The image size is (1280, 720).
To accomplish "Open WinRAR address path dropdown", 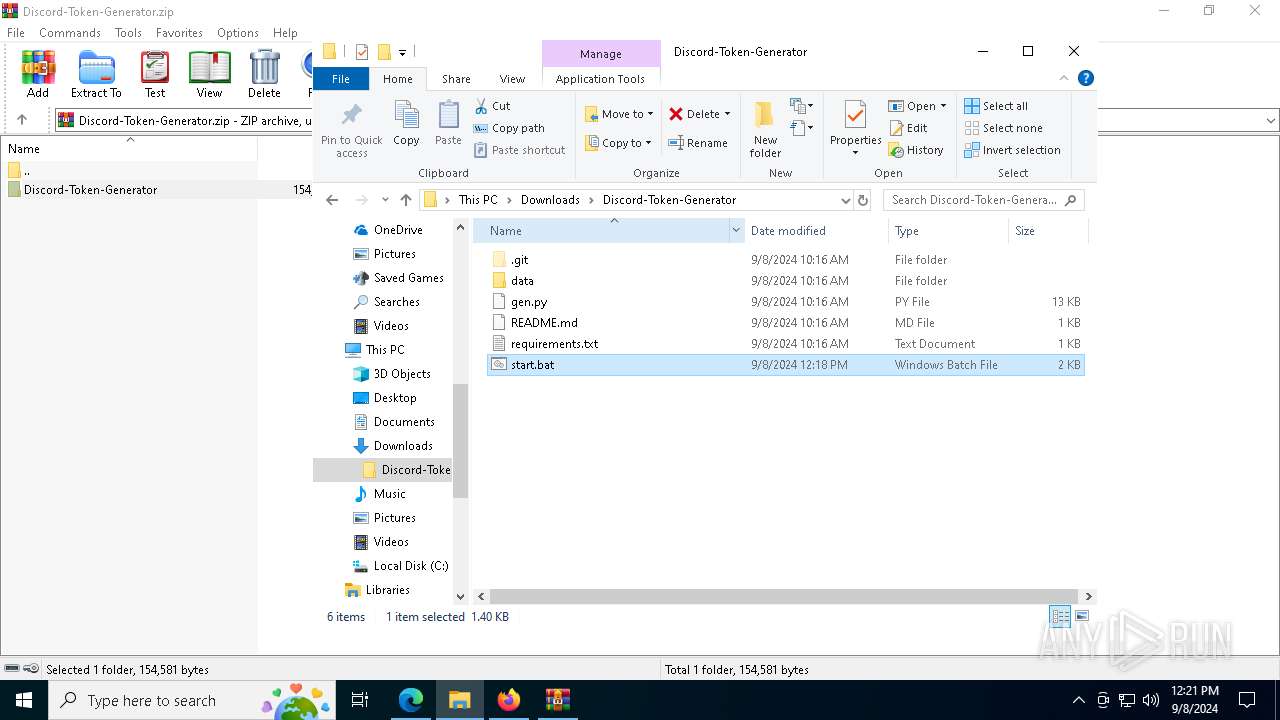I will pos(1271,120).
